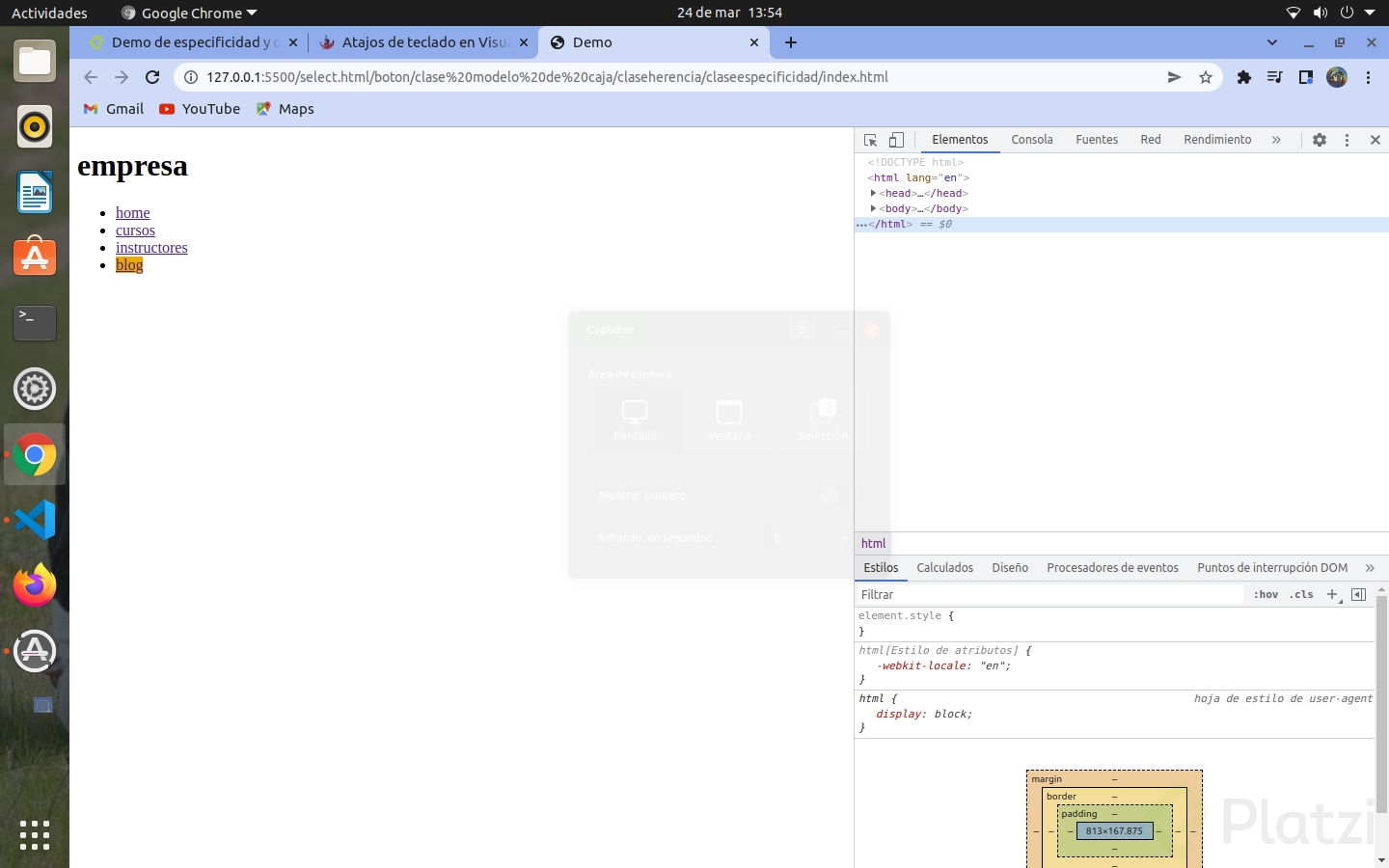
Task: Select the html breadcrumb in DevTools
Action: 874,543
